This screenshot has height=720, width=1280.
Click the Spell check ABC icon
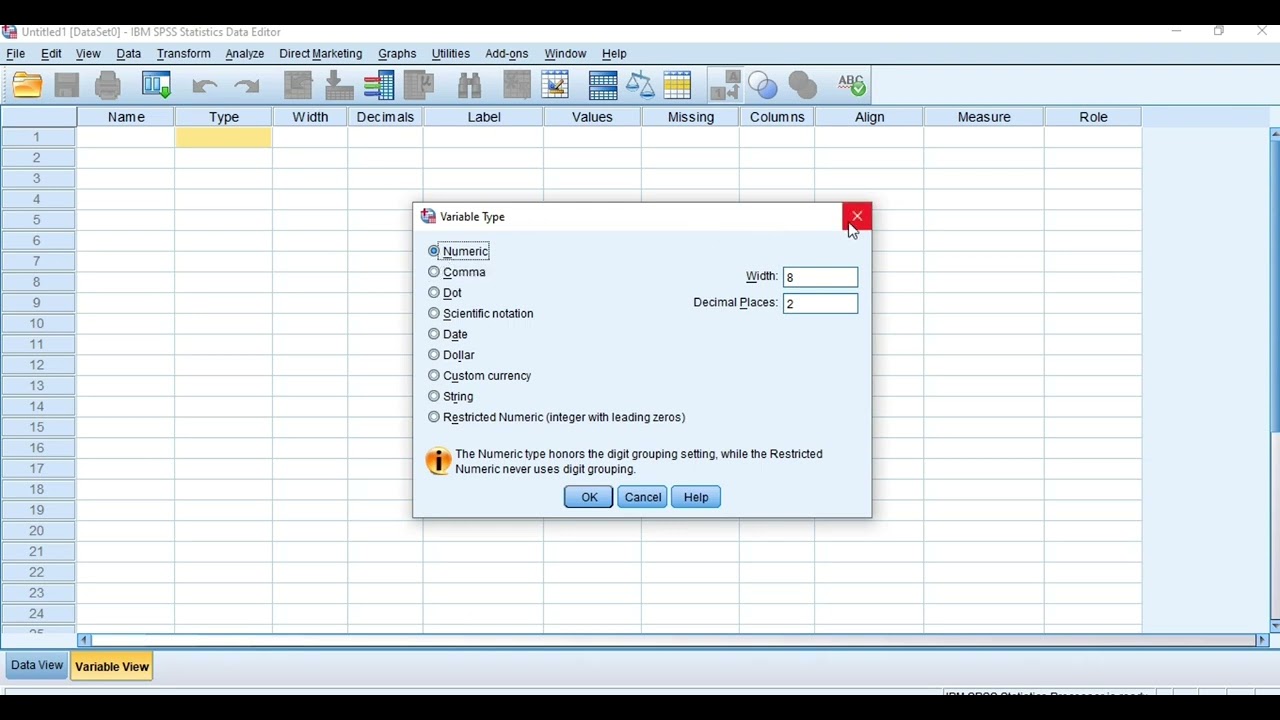coord(851,86)
